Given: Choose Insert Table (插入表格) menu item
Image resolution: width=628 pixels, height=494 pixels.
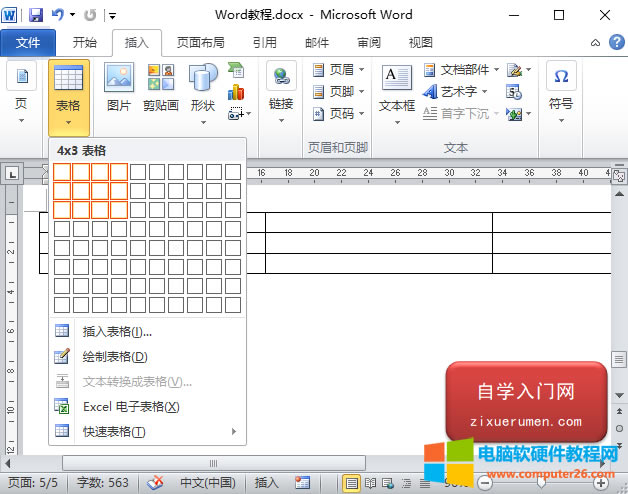Looking at the screenshot, I should point(117,331).
